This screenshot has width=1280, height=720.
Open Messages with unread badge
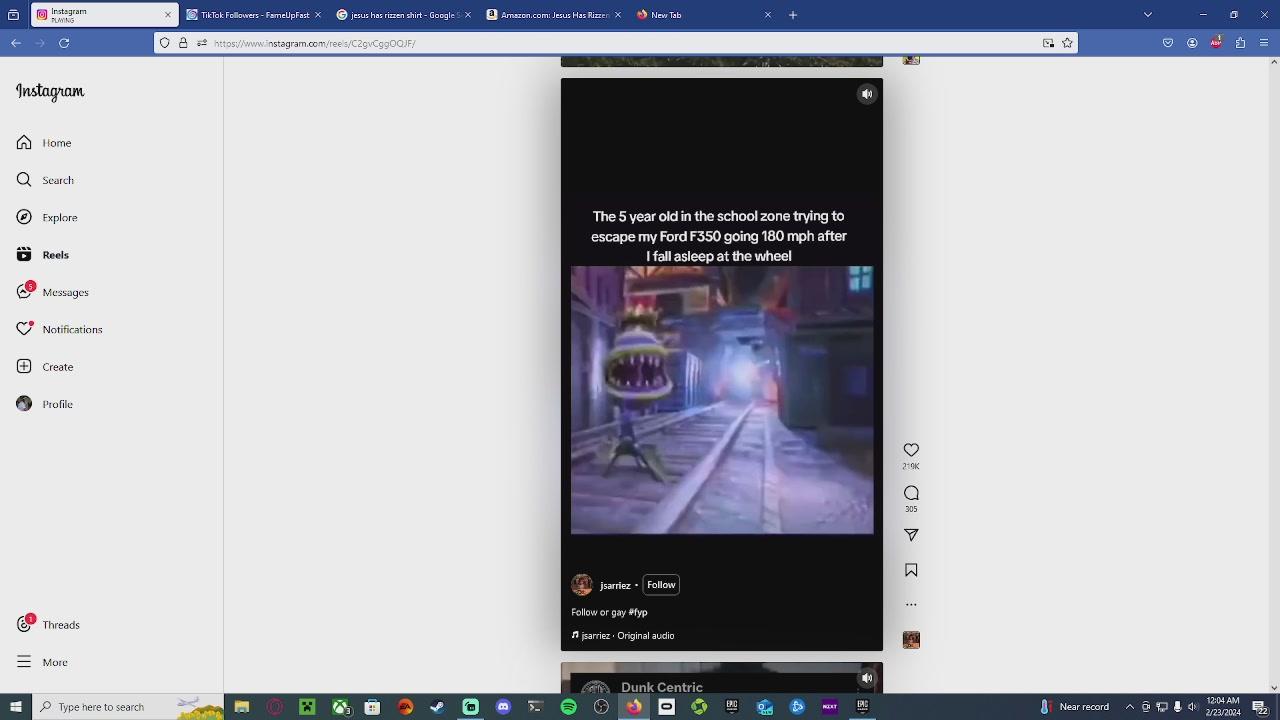[x=52, y=292]
